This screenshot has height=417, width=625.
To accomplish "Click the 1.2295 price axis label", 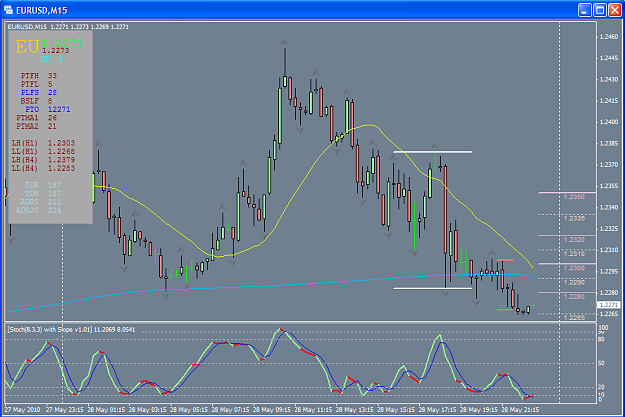I will pos(609,271).
